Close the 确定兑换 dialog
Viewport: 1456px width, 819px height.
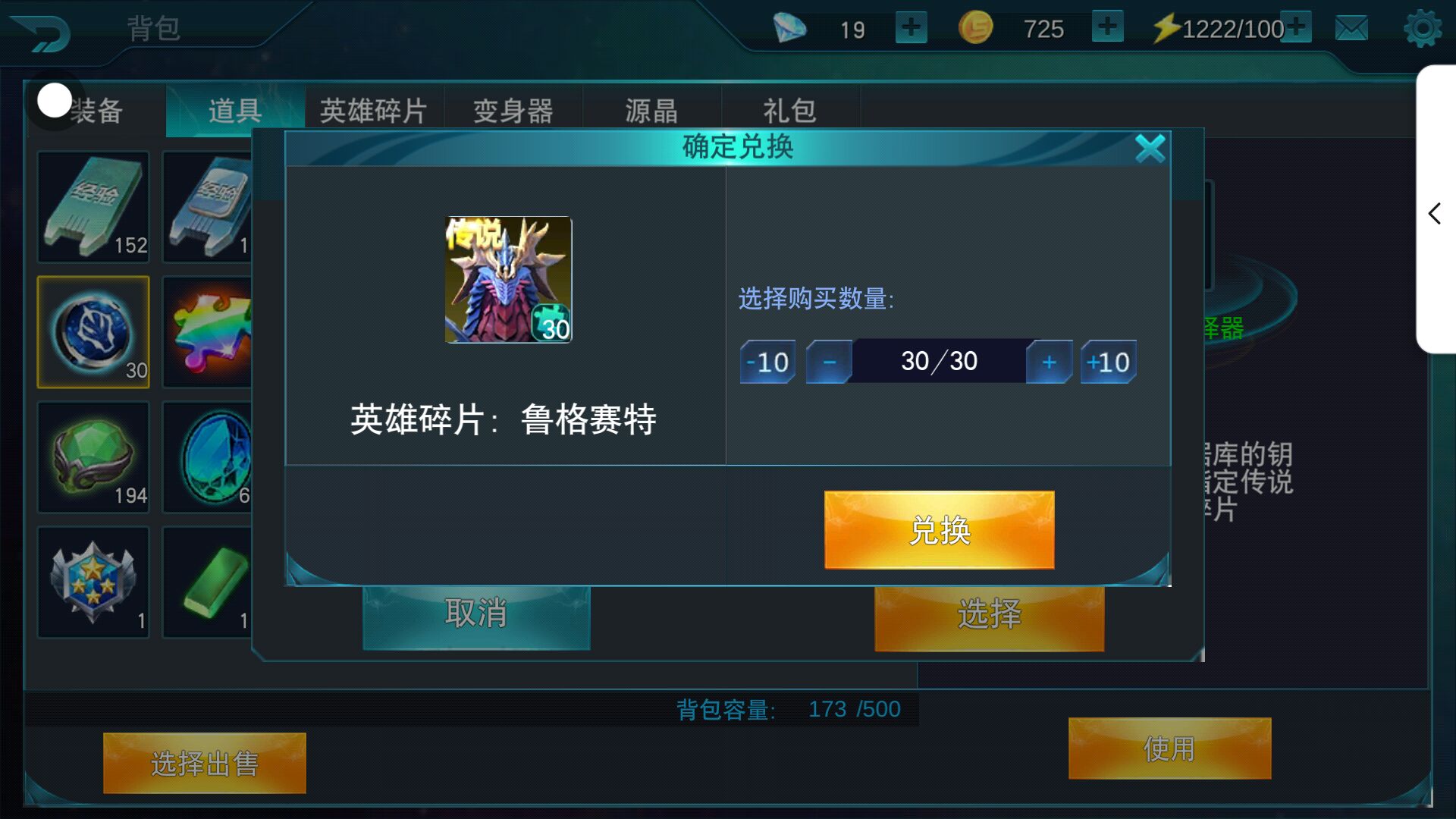click(x=1150, y=149)
